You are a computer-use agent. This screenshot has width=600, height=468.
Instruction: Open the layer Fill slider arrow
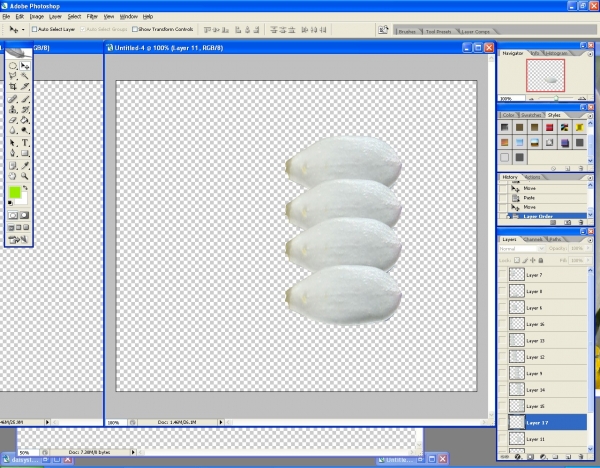click(x=588, y=260)
